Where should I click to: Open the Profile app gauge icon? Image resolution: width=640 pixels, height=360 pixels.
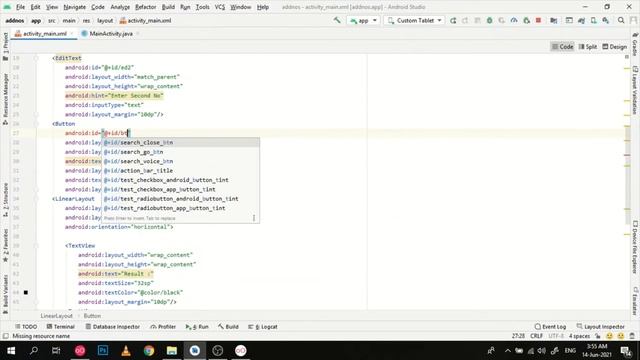514,20
